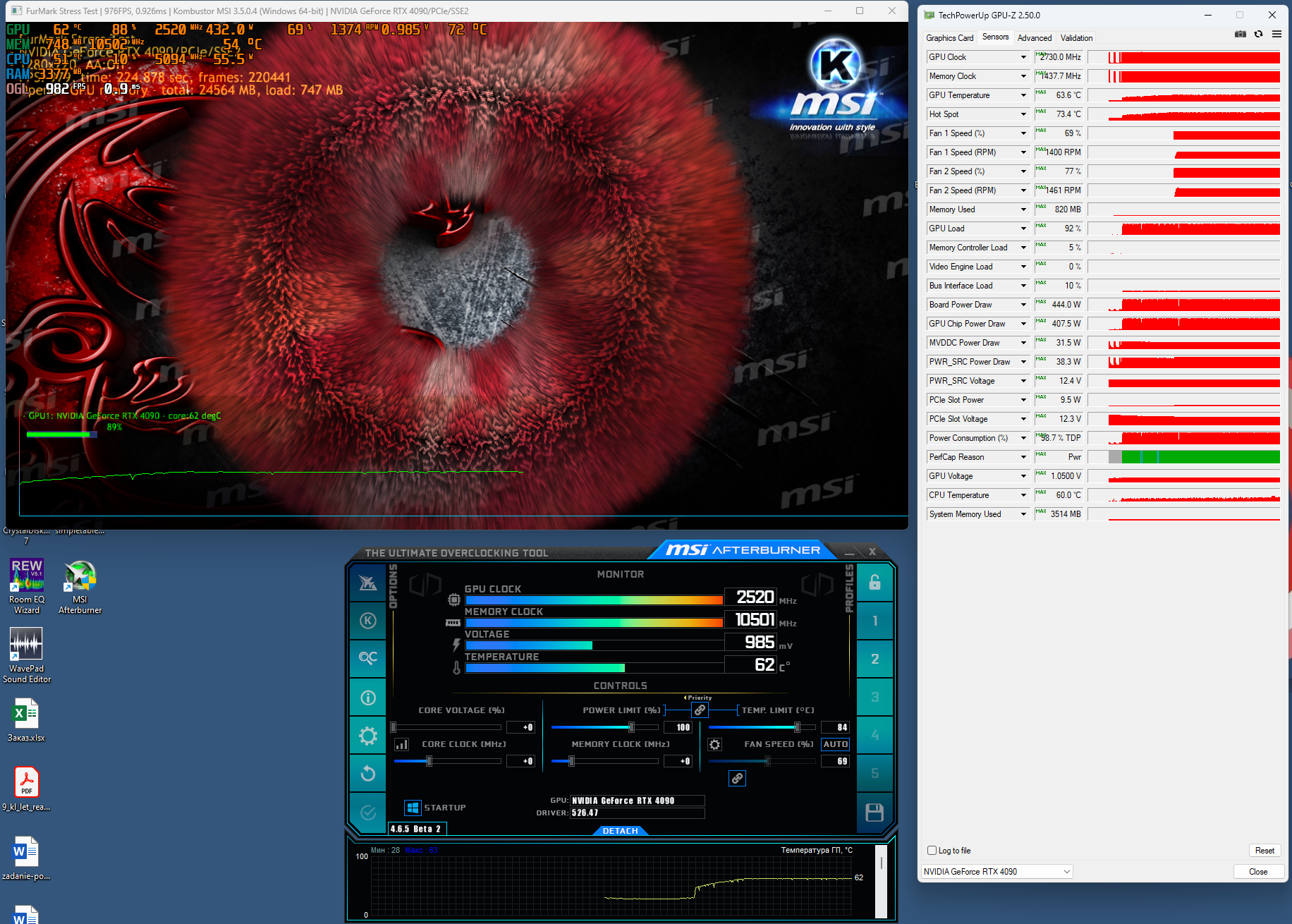Viewport: 1292px width, 924px height.
Task: Select the Sensors tab in GPU-Z
Action: click(x=995, y=37)
